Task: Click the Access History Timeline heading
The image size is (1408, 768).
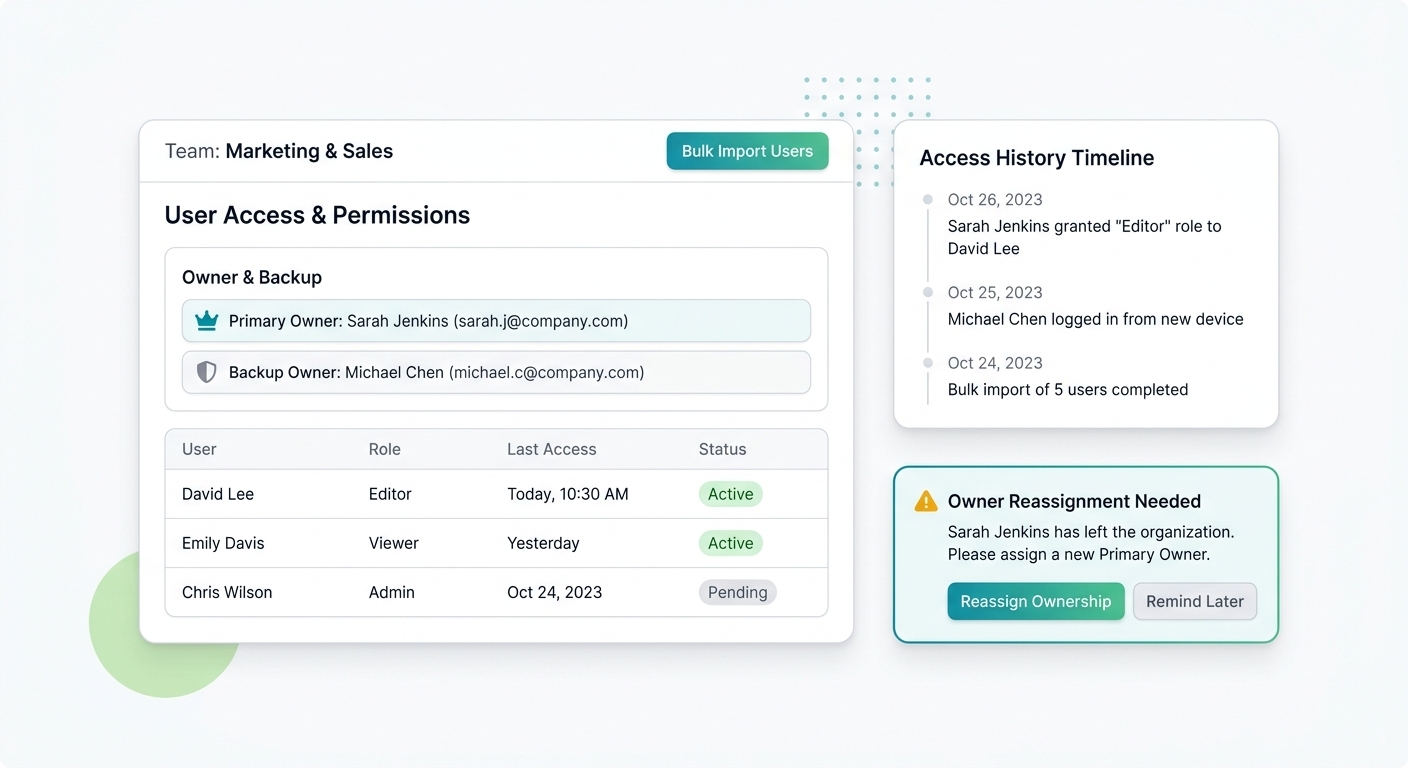Action: click(1036, 158)
